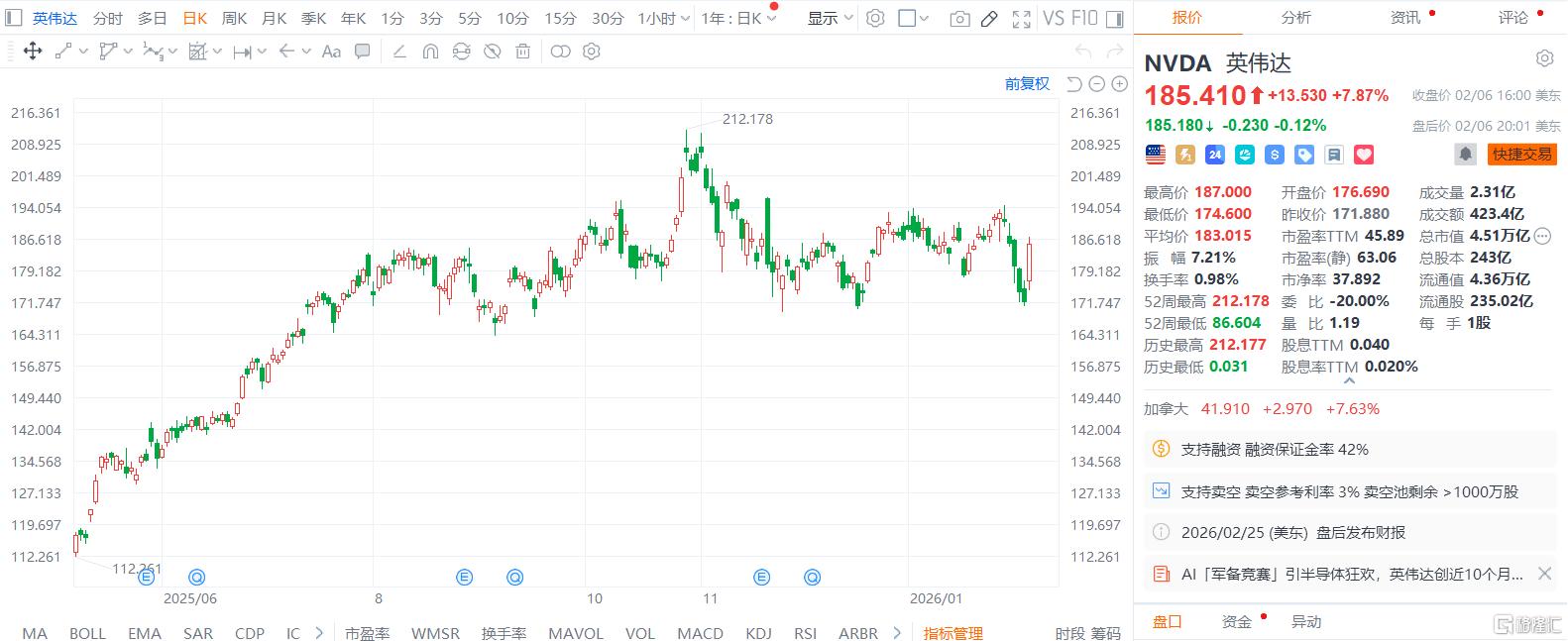Click the 快捷交易 quick trade button

(x=1521, y=155)
